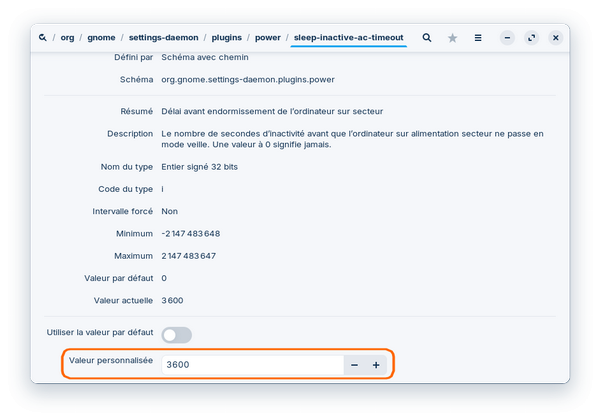Click the root search icon in path bar
The image size is (600, 420).
[x=43, y=38]
